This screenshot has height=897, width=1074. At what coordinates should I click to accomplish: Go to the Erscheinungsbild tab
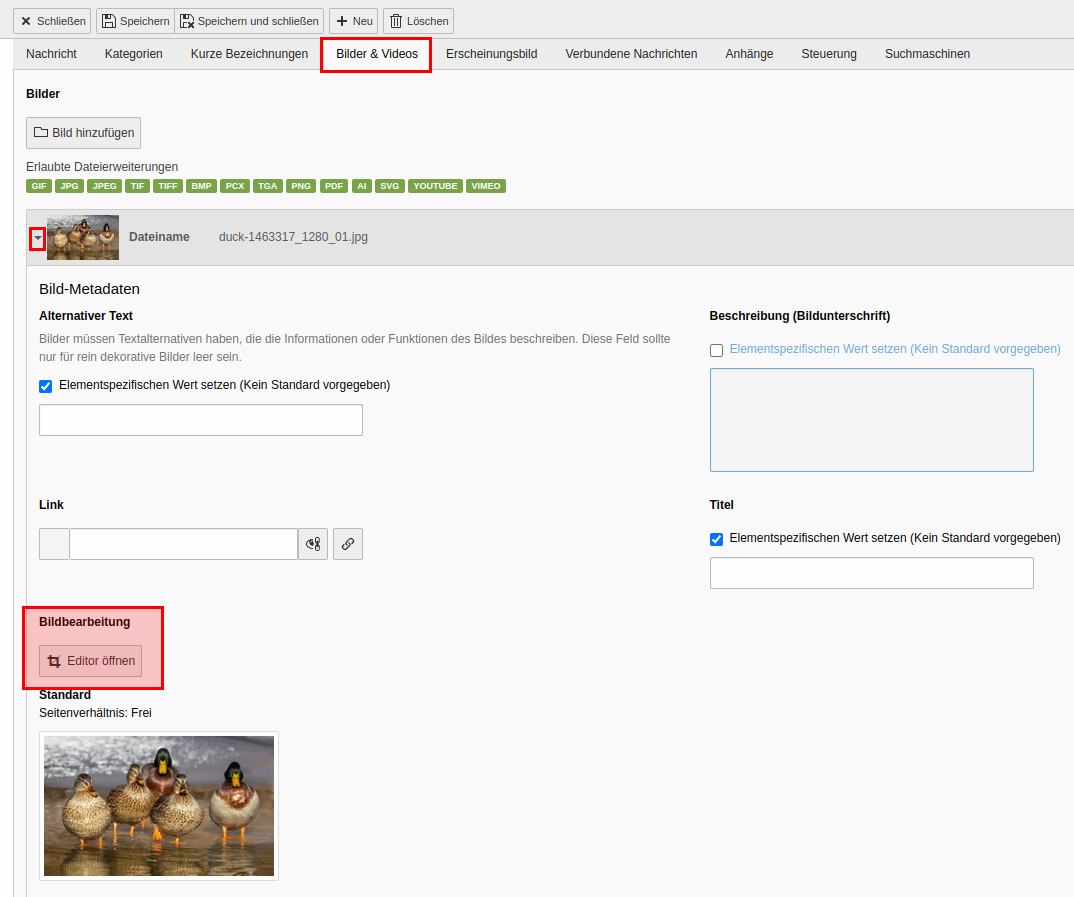click(x=491, y=54)
